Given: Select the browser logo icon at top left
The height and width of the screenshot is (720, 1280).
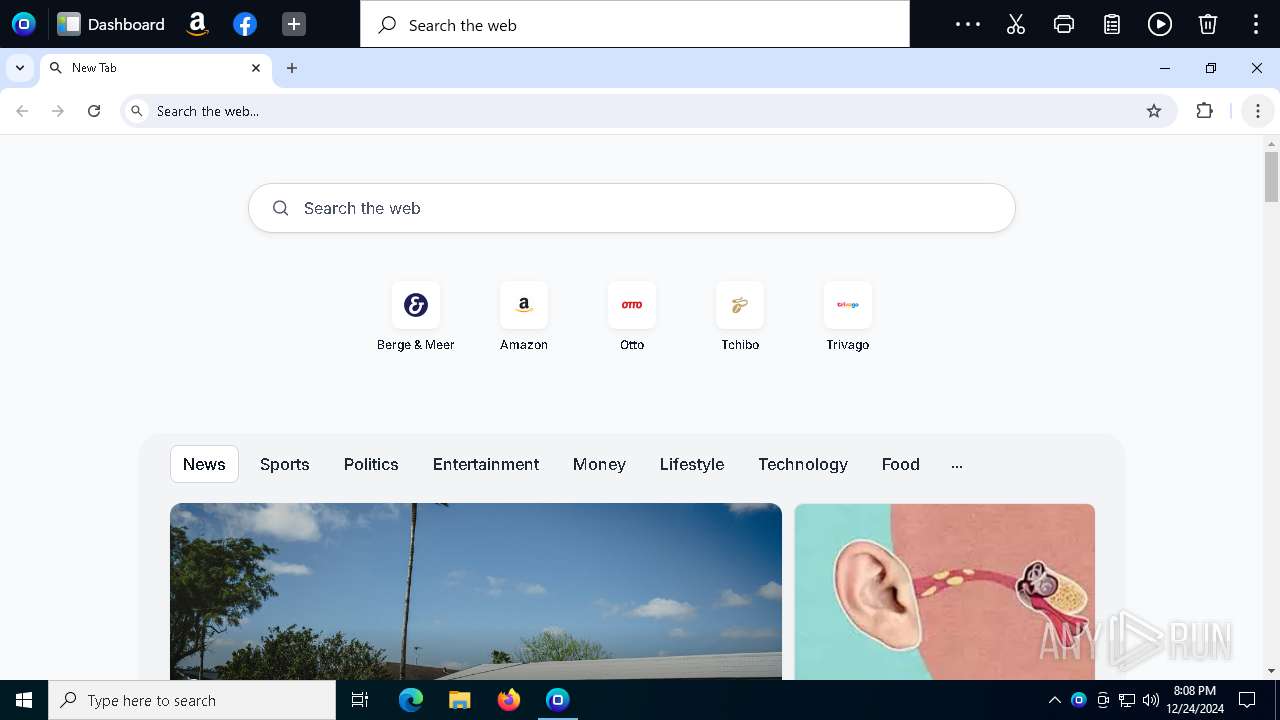Looking at the screenshot, I should pyautogui.click(x=24, y=24).
